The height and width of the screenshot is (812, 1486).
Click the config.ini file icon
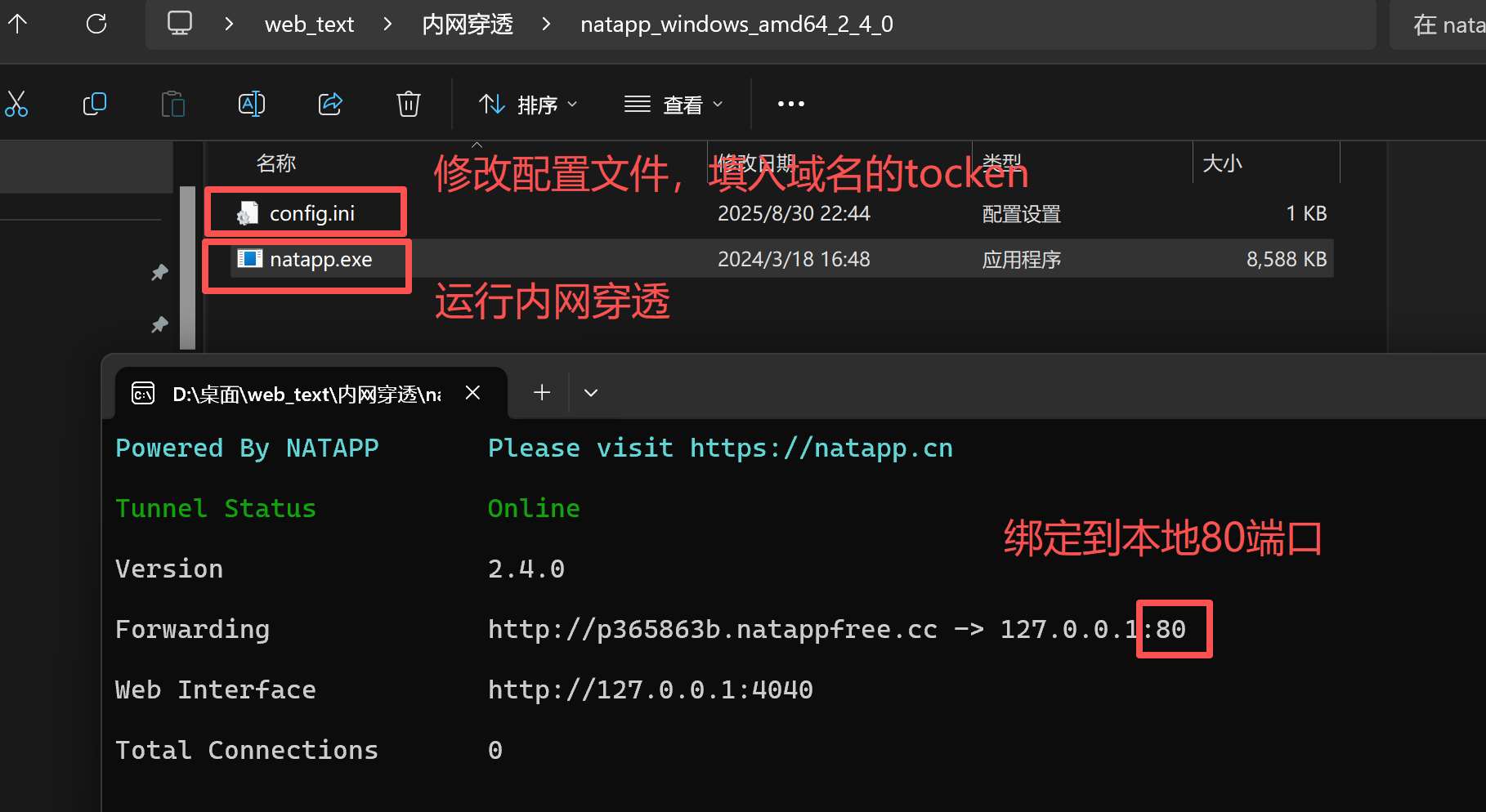coord(248,213)
